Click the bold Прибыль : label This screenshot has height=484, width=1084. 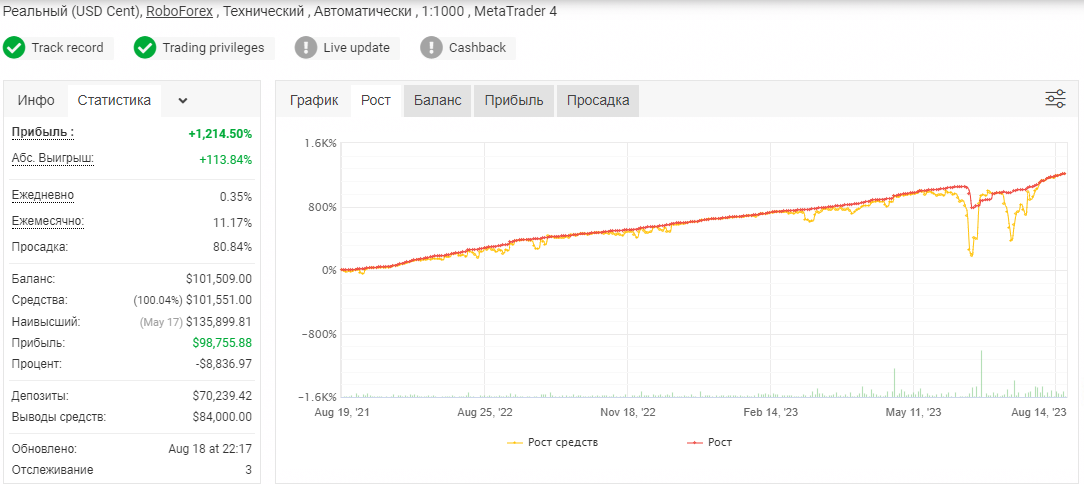tap(43, 132)
